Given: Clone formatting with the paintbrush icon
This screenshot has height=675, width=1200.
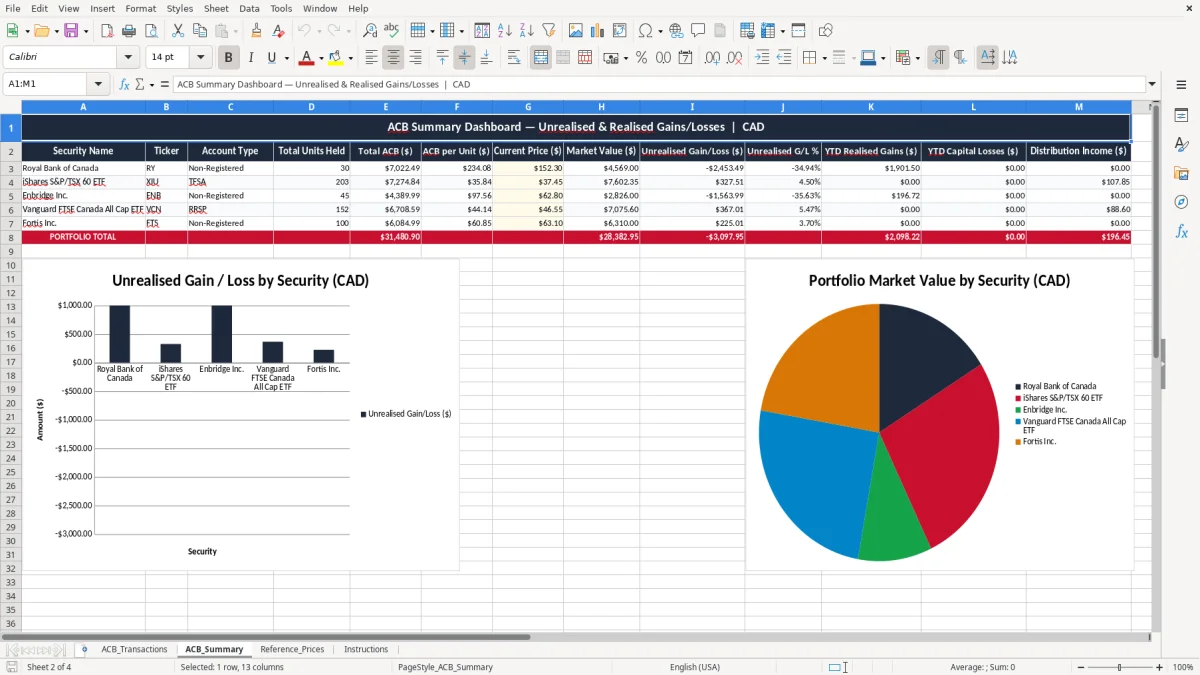Looking at the screenshot, I should [x=256, y=31].
